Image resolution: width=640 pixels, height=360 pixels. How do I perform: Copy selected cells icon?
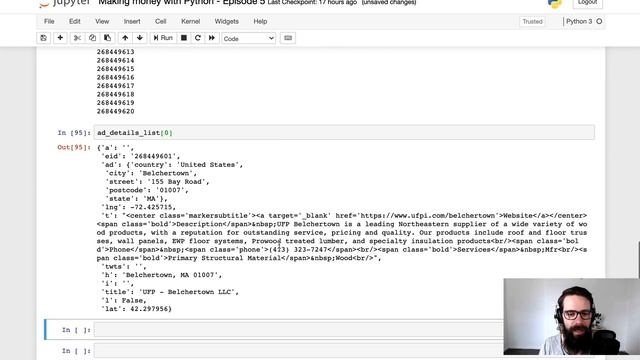[x=92, y=38]
